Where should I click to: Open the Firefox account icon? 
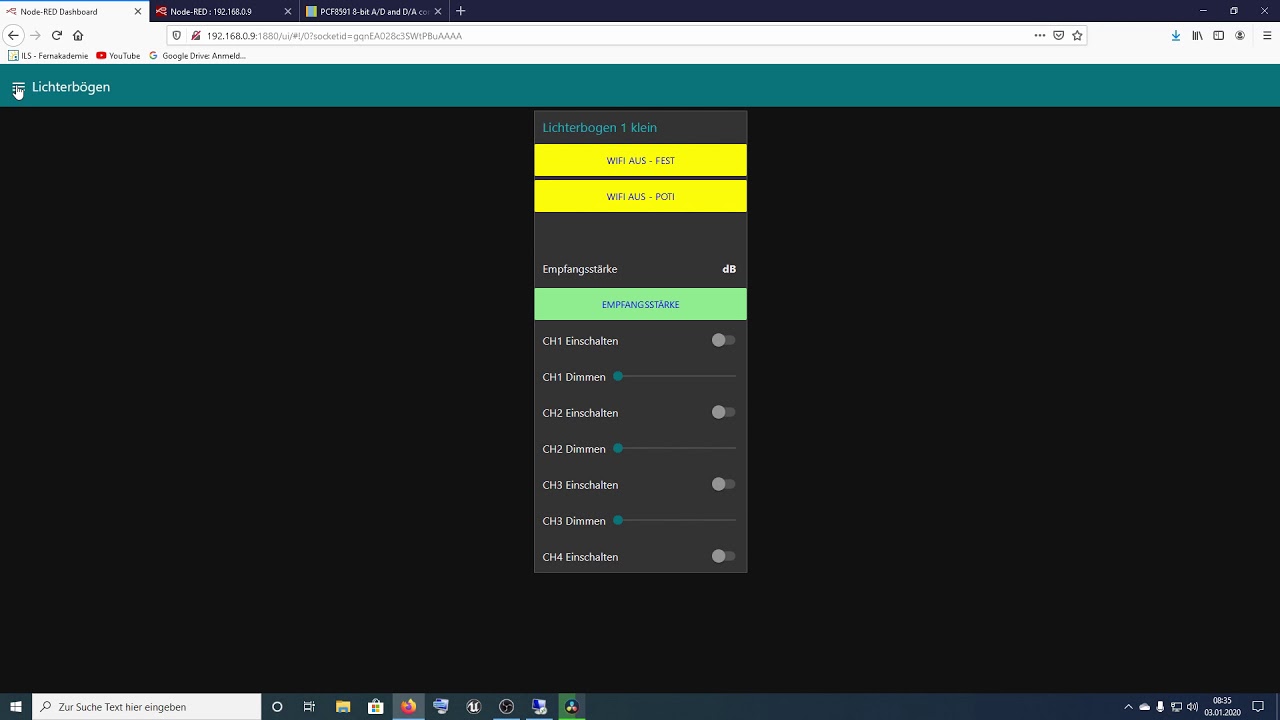(x=1240, y=35)
